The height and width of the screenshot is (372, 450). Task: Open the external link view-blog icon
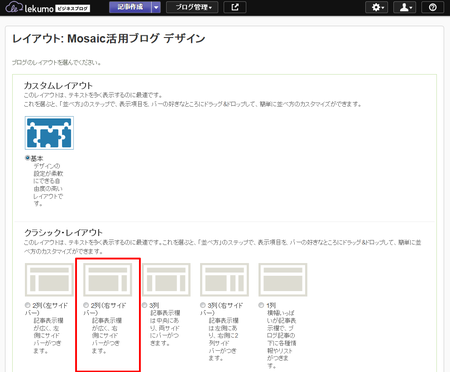point(235,7)
